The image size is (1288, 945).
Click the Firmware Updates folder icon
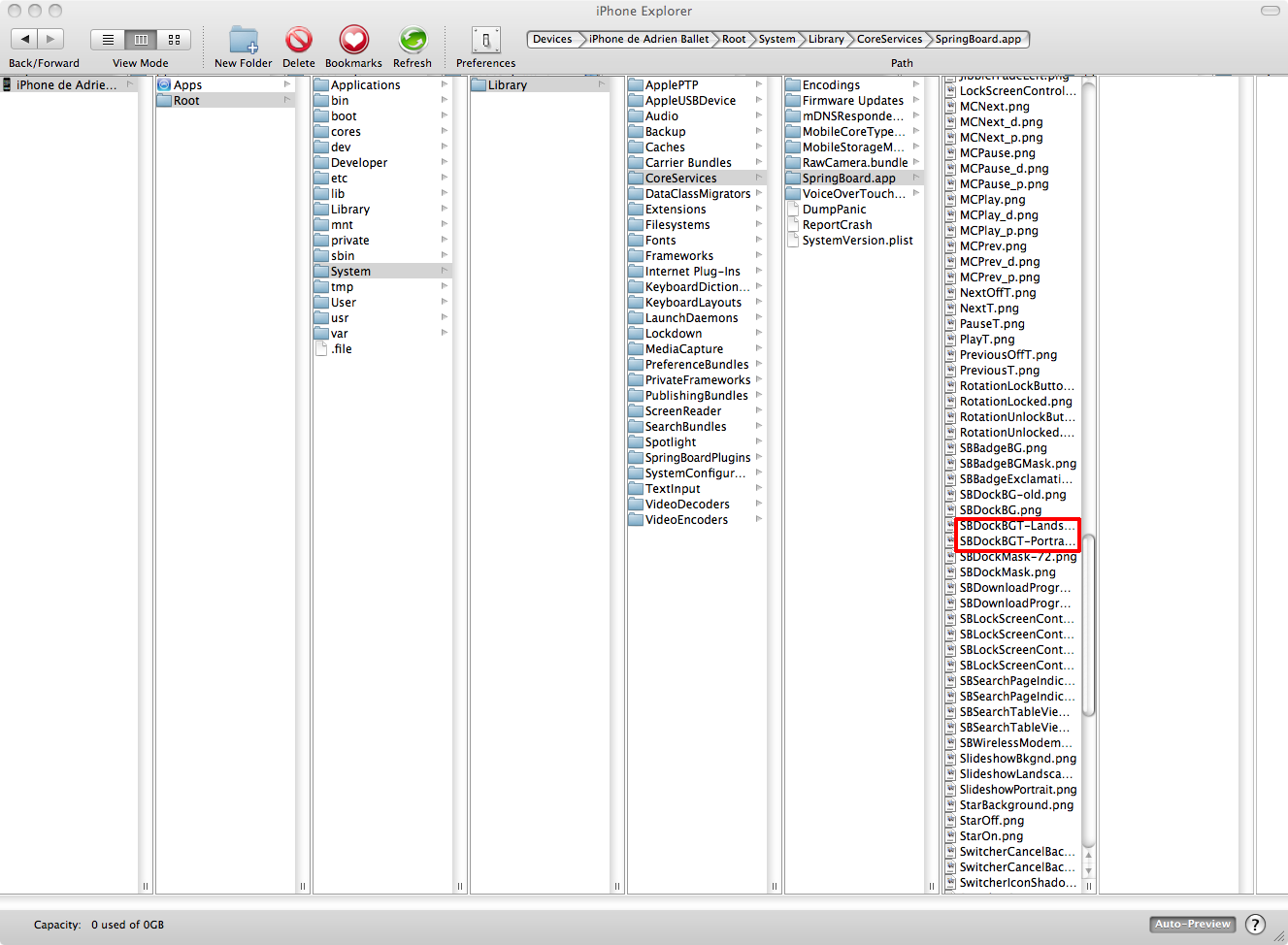pyautogui.click(x=793, y=101)
